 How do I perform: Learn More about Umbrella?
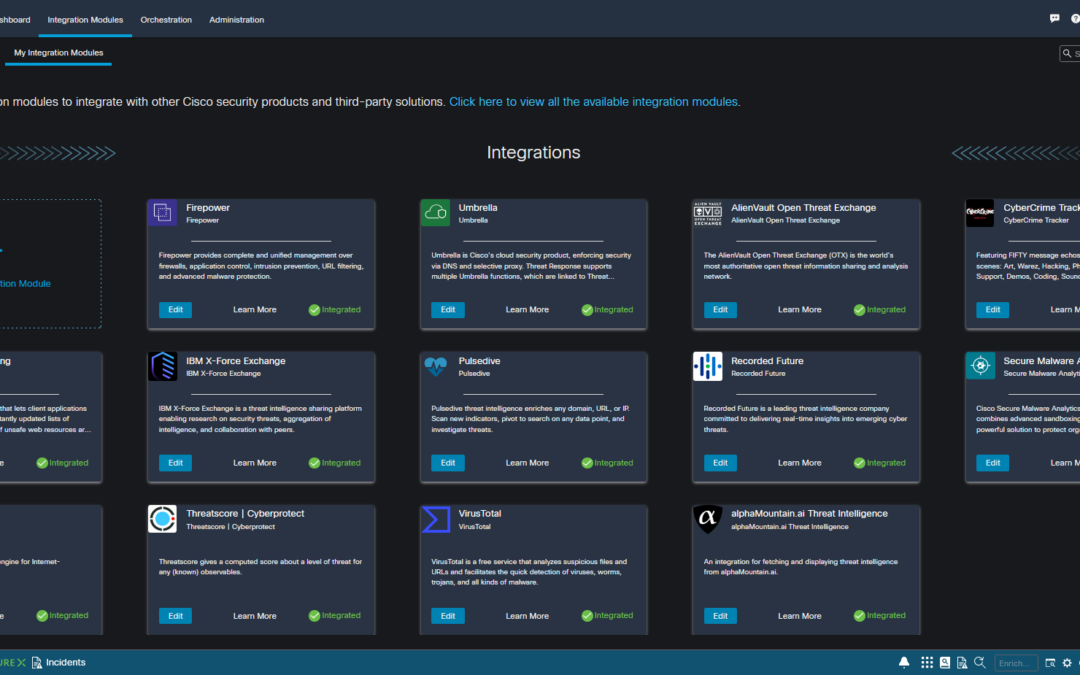tap(527, 310)
